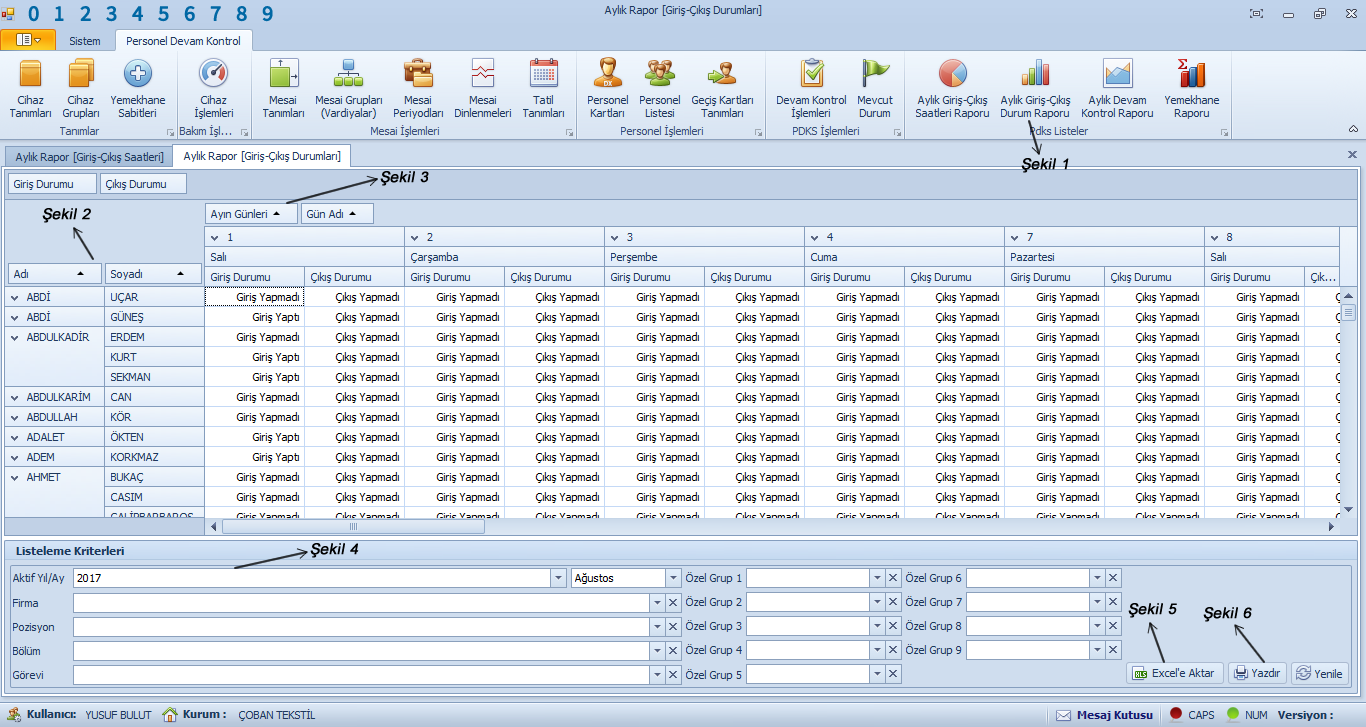Open Personel Kartları
This screenshot has height=727, width=1366.
pyautogui.click(x=607, y=89)
